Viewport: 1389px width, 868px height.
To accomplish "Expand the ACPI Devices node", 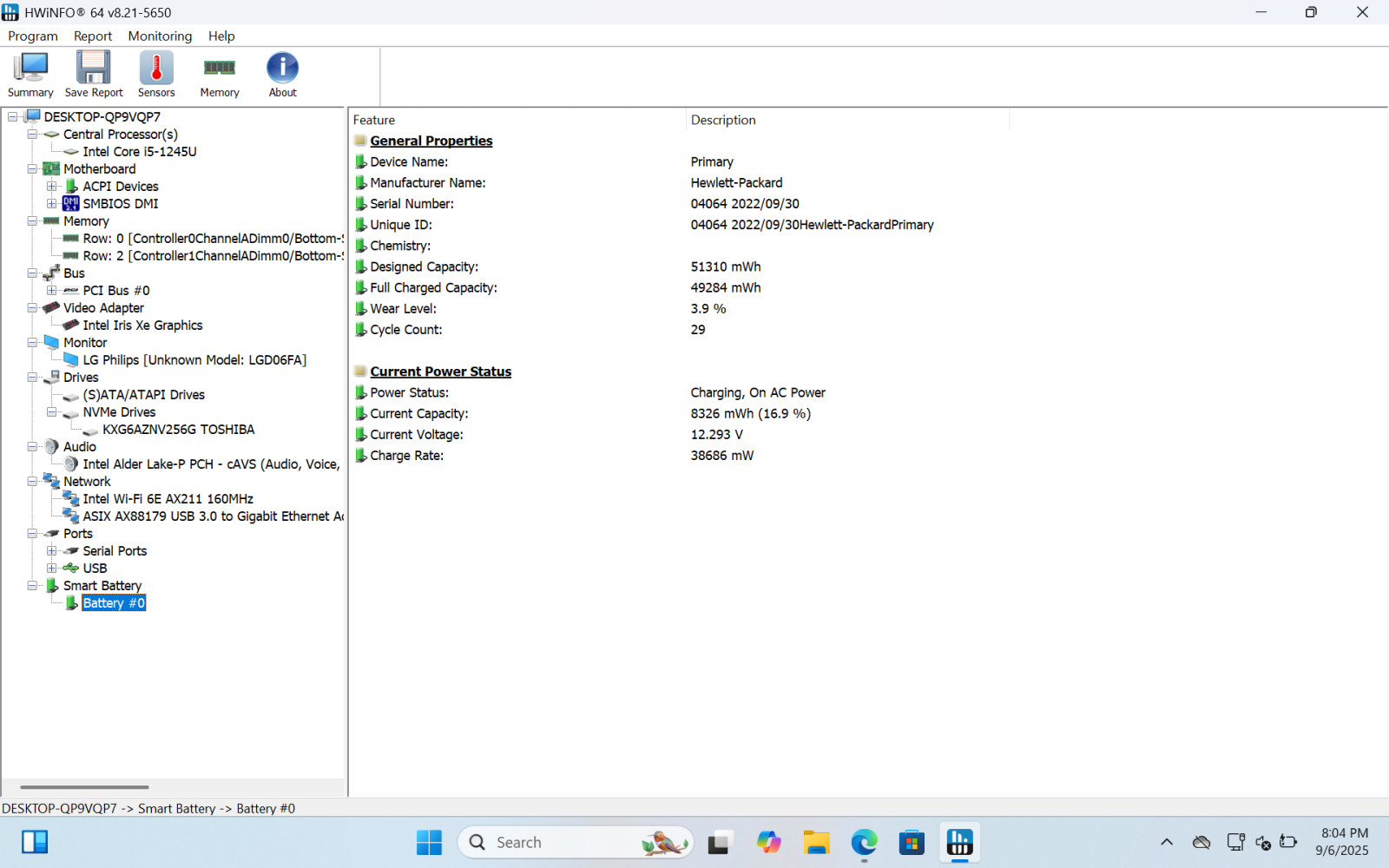I will (x=52, y=187).
